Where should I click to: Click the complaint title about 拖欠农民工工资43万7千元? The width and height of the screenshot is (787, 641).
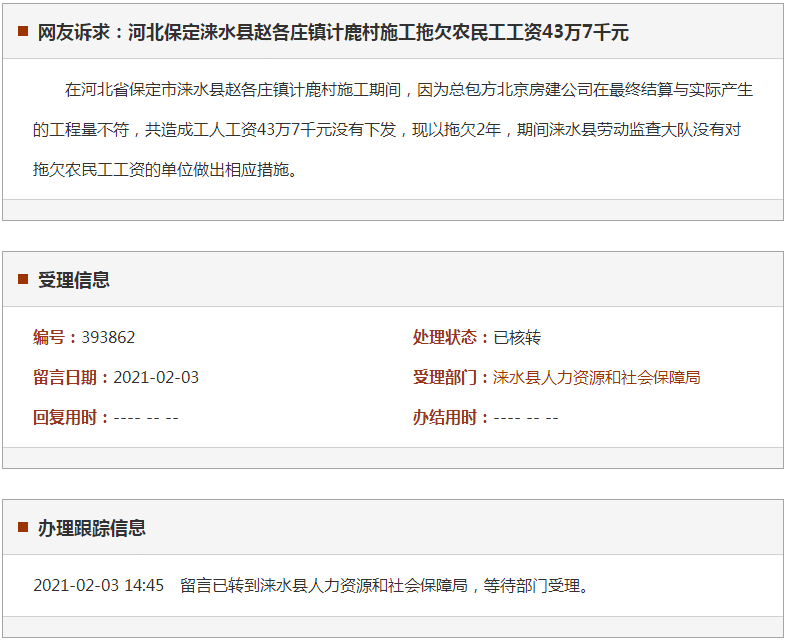coord(333,32)
